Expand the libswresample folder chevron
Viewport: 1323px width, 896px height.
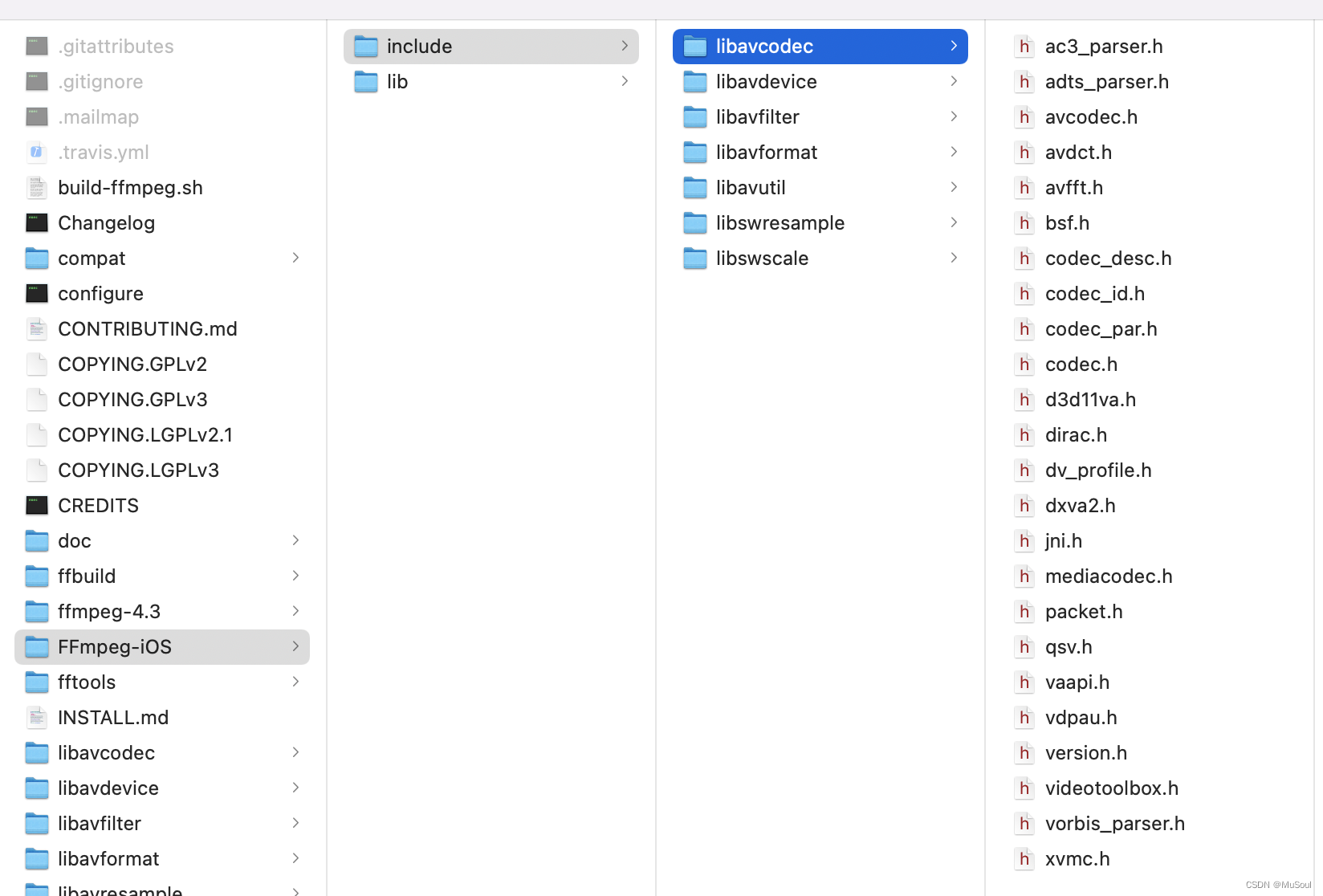click(954, 222)
